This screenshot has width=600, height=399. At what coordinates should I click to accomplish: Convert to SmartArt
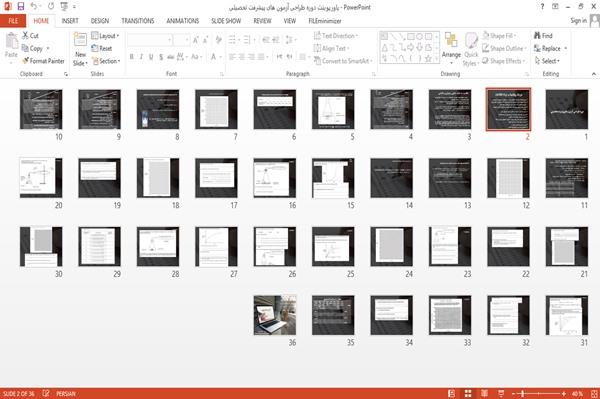point(343,61)
